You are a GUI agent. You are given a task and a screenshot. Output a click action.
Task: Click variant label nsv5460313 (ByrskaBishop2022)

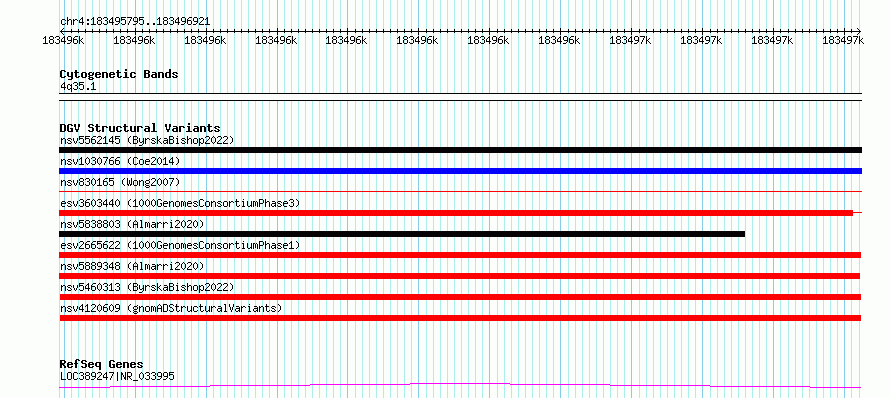(x=147, y=287)
